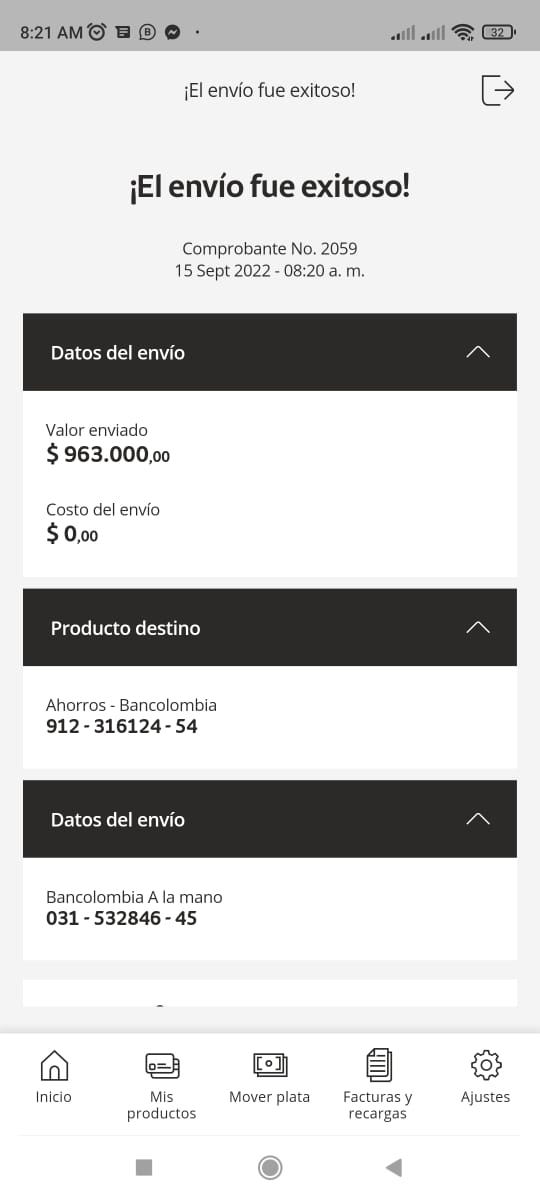This screenshot has width=540, height=1200.
Task: Tap the Producto destino header bar
Action: coord(270,627)
